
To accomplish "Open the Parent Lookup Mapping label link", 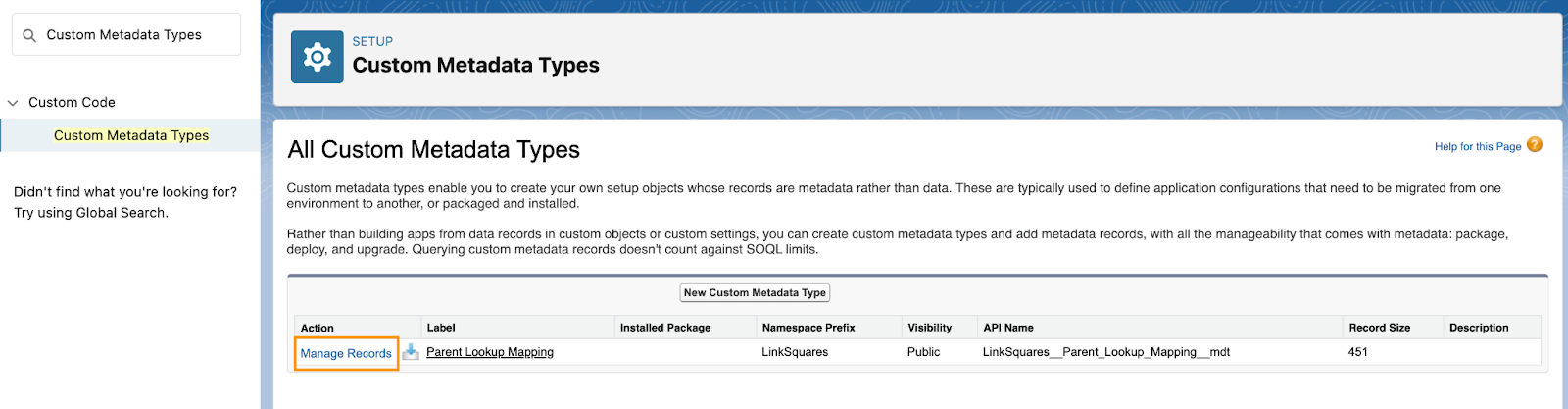I will (490, 352).
